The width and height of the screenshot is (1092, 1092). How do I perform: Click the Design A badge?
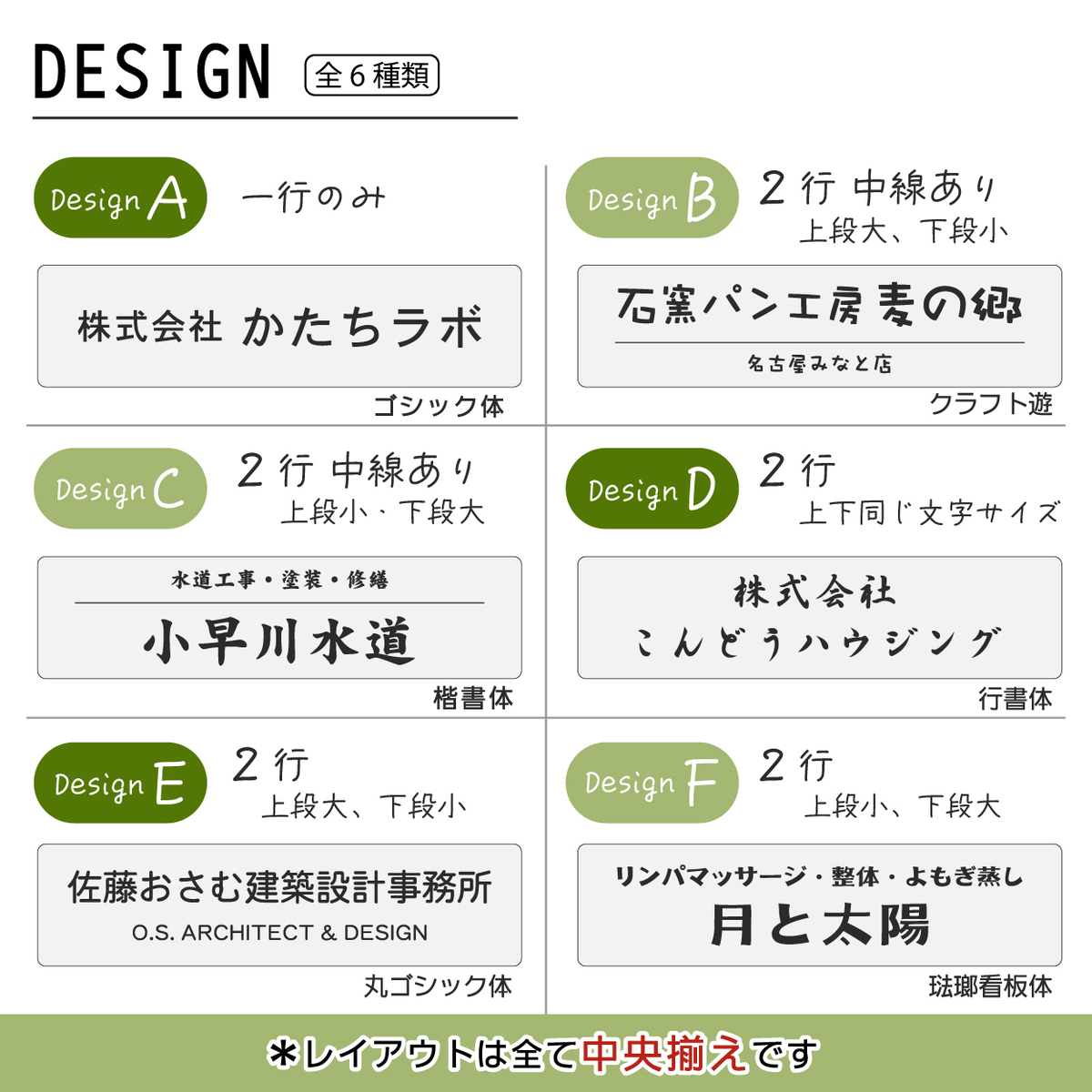[120, 197]
